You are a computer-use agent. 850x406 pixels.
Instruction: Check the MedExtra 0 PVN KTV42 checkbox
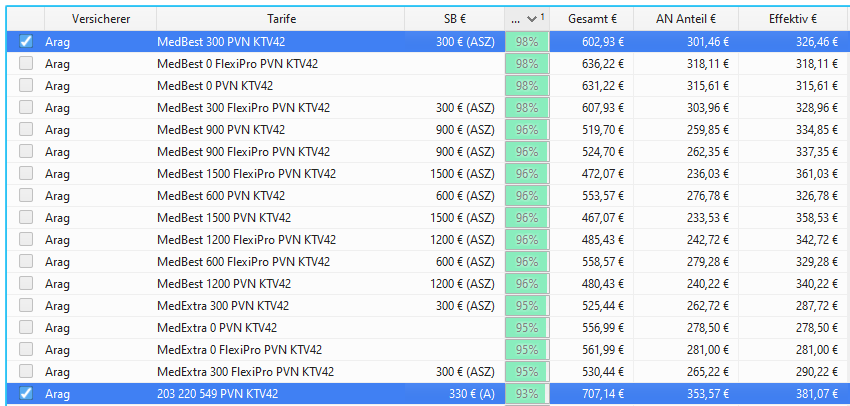(x=25, y=327)
